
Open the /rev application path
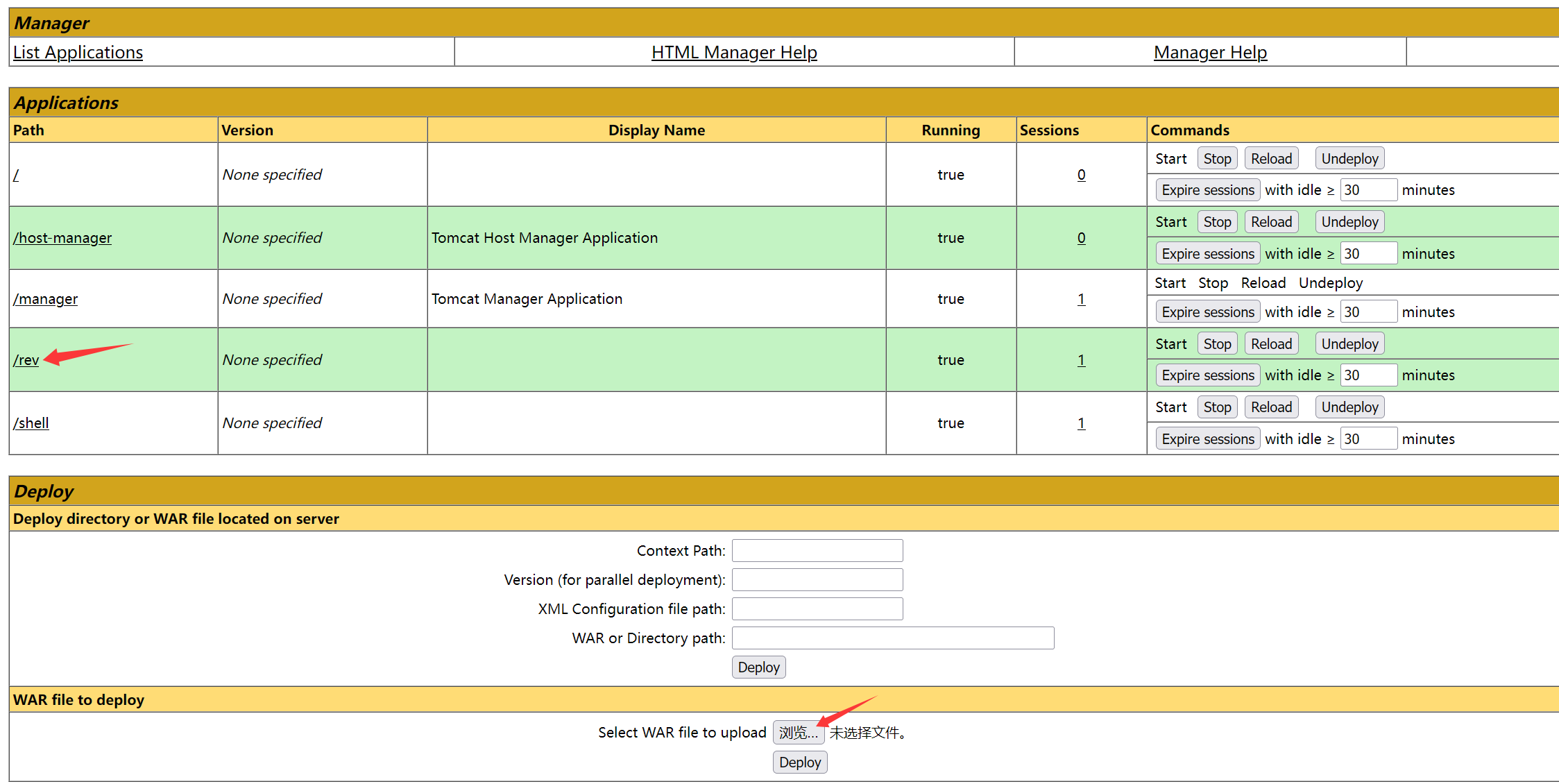pos(26,360)
